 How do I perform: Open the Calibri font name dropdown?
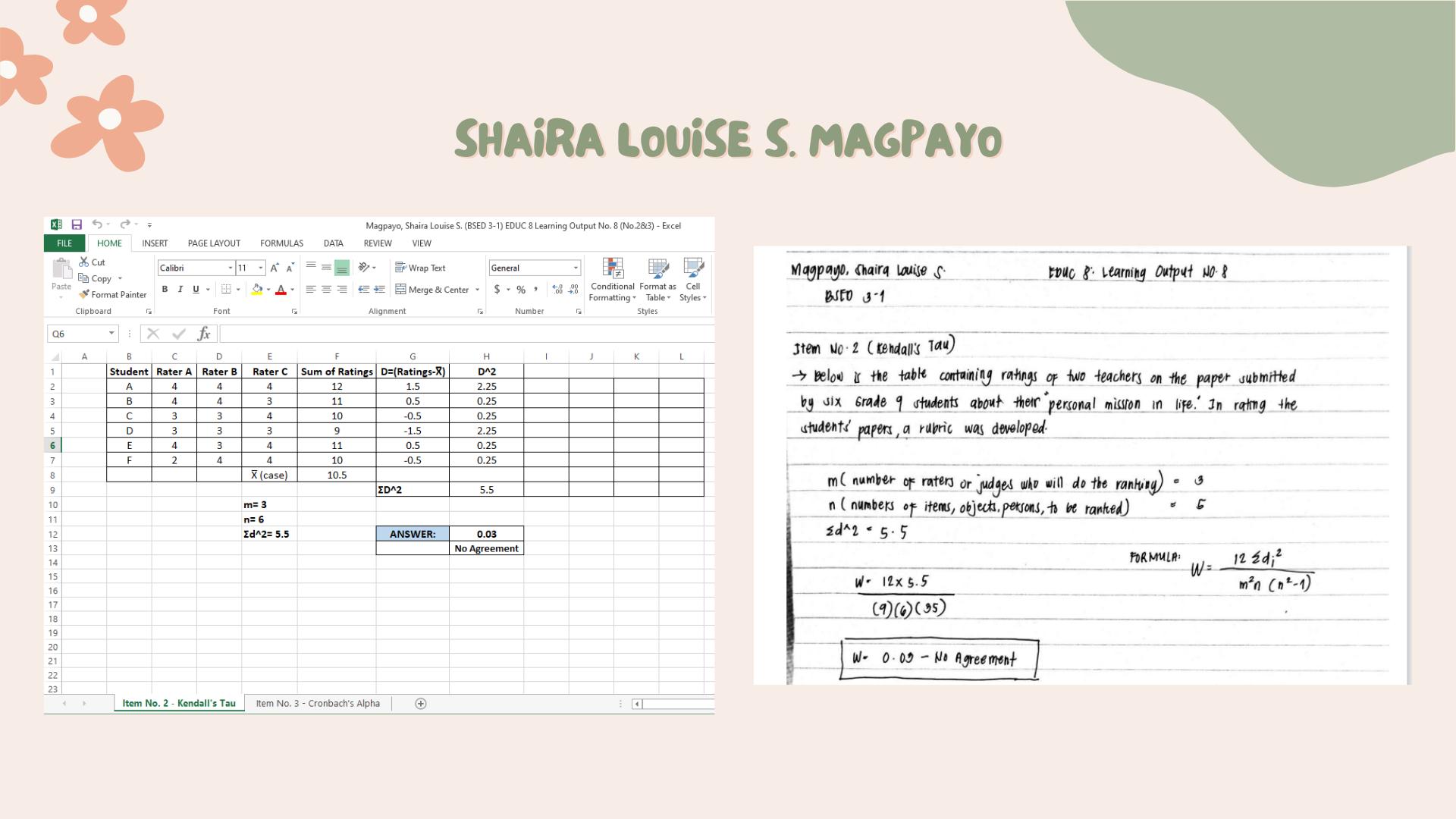tap(230, 268)
